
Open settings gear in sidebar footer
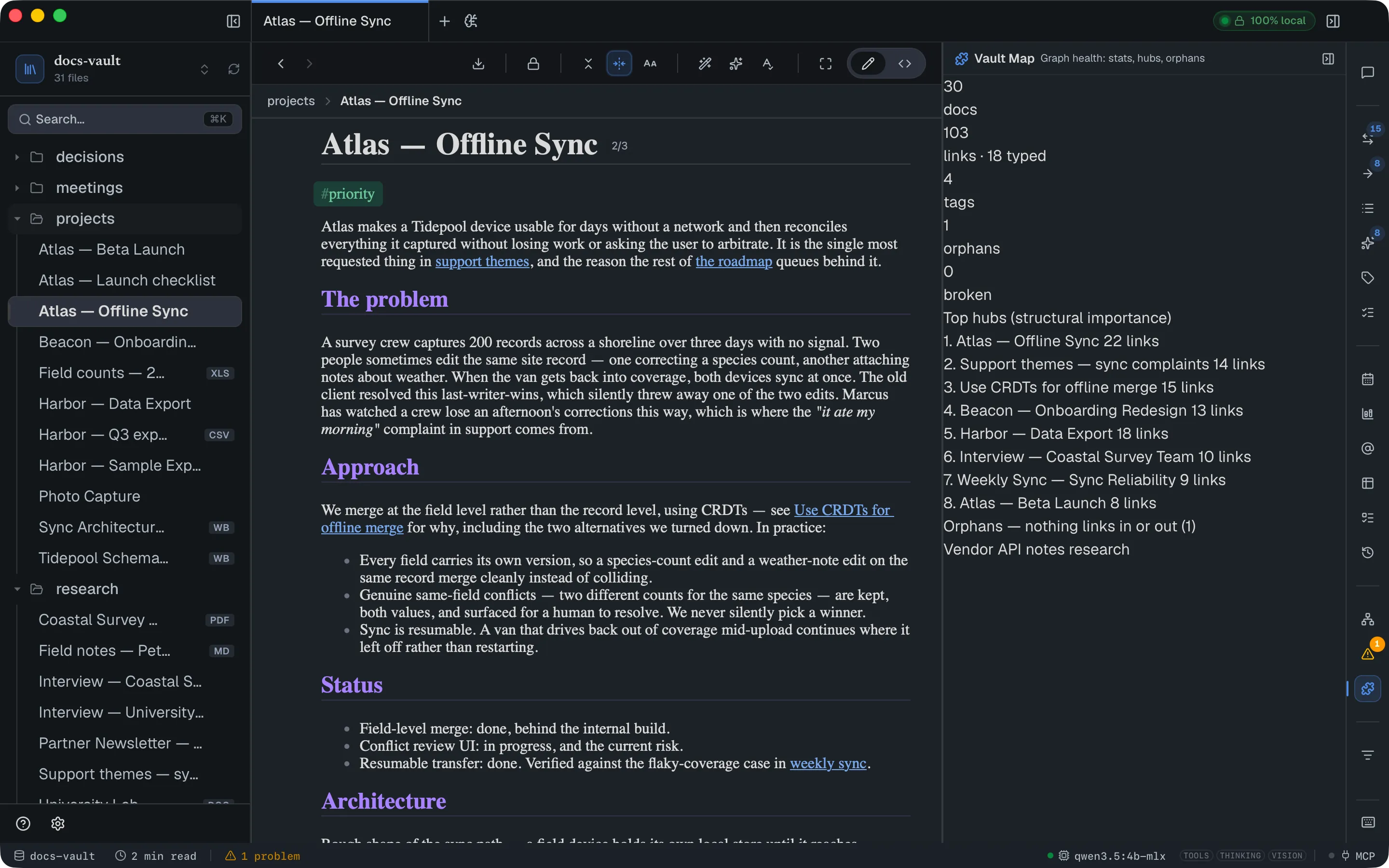[x=57, y=824]
